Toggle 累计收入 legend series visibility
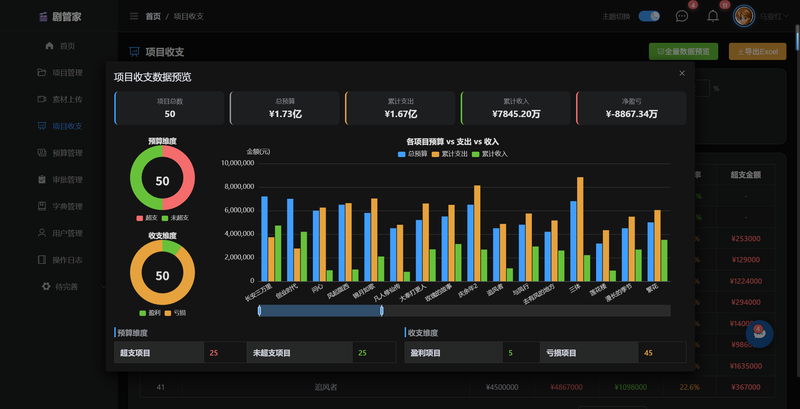This screenshot has width=800, height=409. (489, 154)
